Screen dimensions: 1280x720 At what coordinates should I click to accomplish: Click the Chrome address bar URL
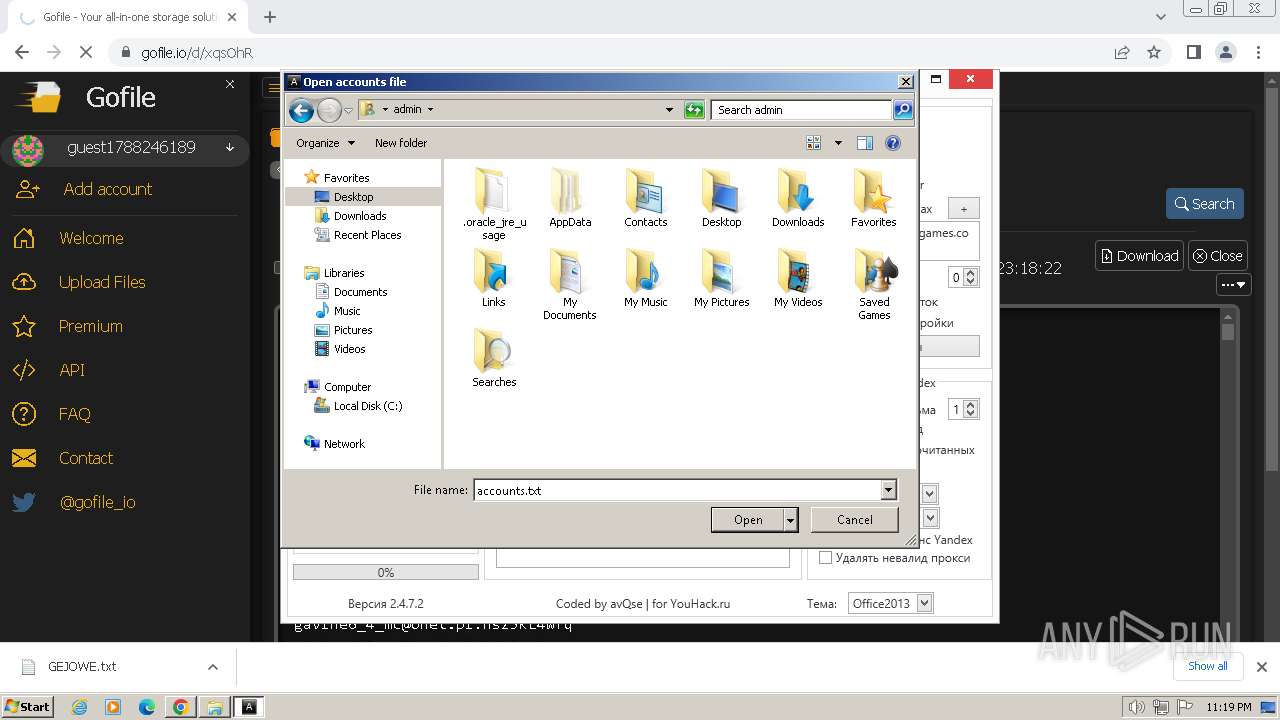click(x=197, y=53)
